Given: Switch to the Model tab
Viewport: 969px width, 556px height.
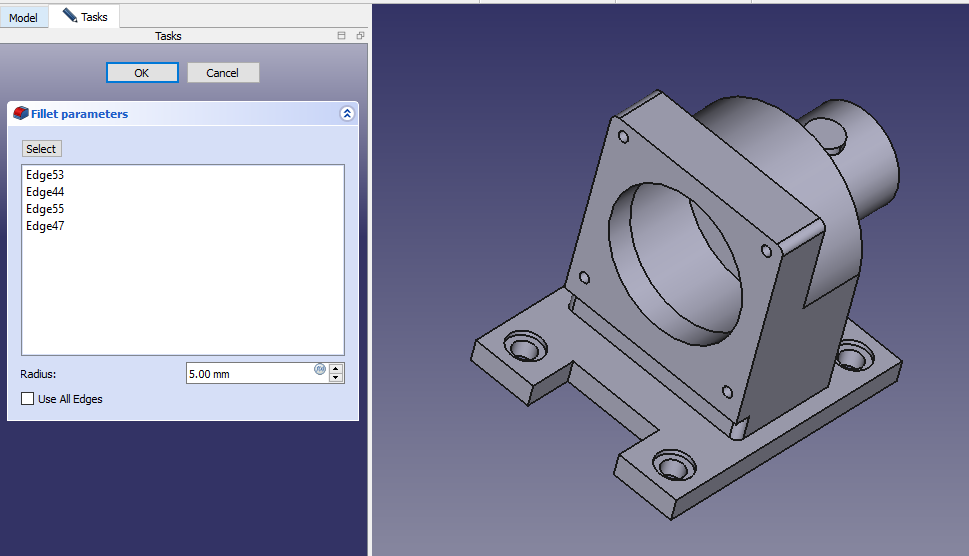Looking at the screenshot, I should tap(23, 18).
